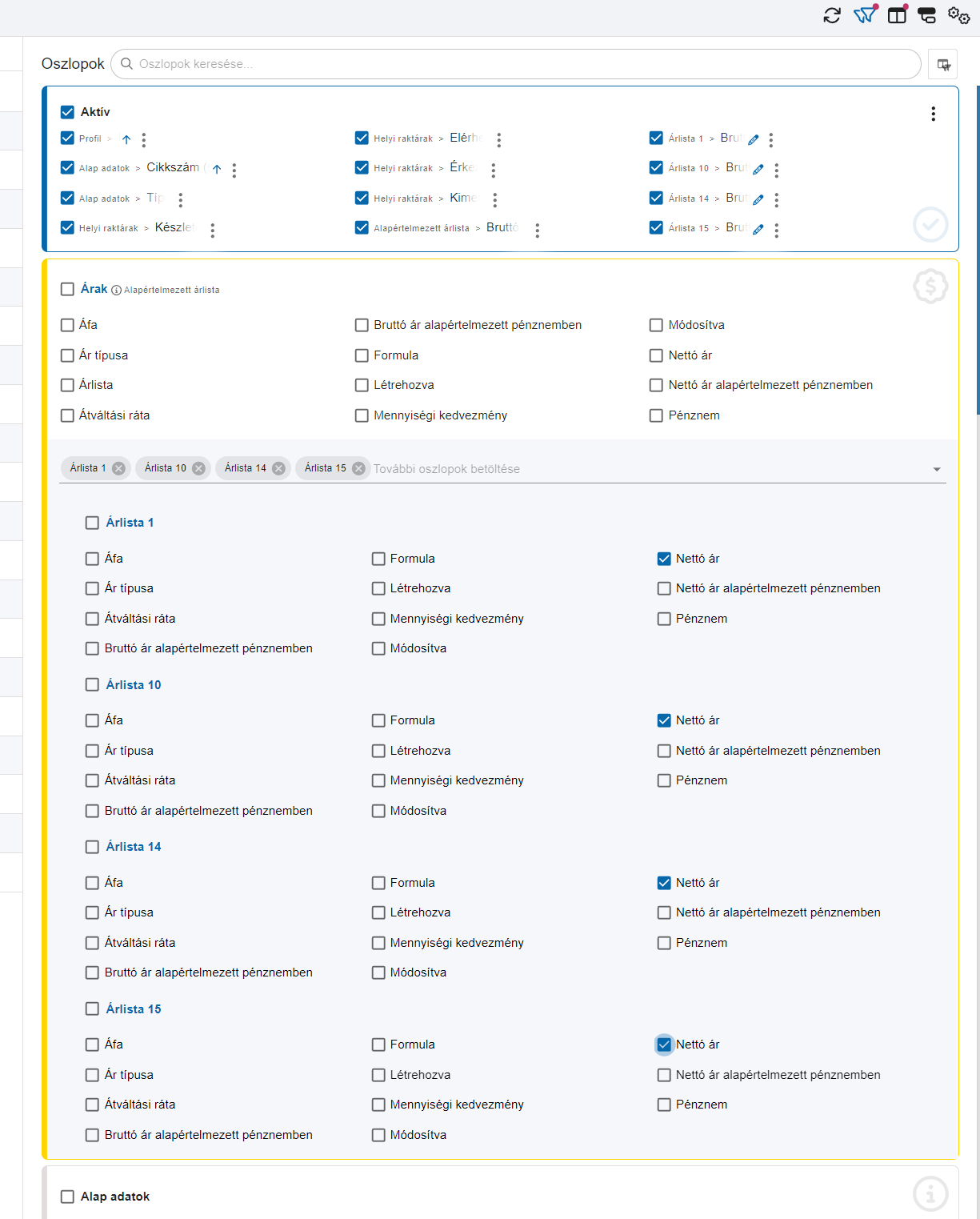The image size is (980, 1219).
Task: Click the sort arrow on the Profil row
Action: pyautogui.click(x=126, y=139)
